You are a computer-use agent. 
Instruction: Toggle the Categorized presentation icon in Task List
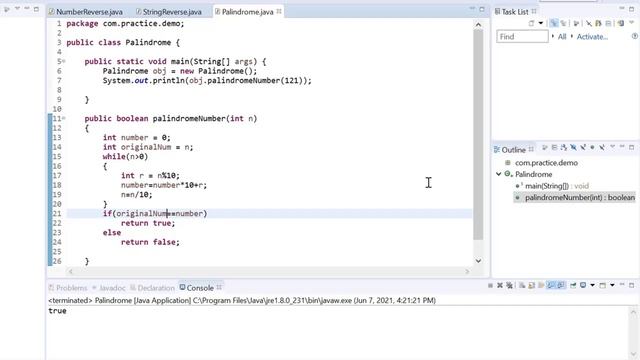tap(554, 23)
